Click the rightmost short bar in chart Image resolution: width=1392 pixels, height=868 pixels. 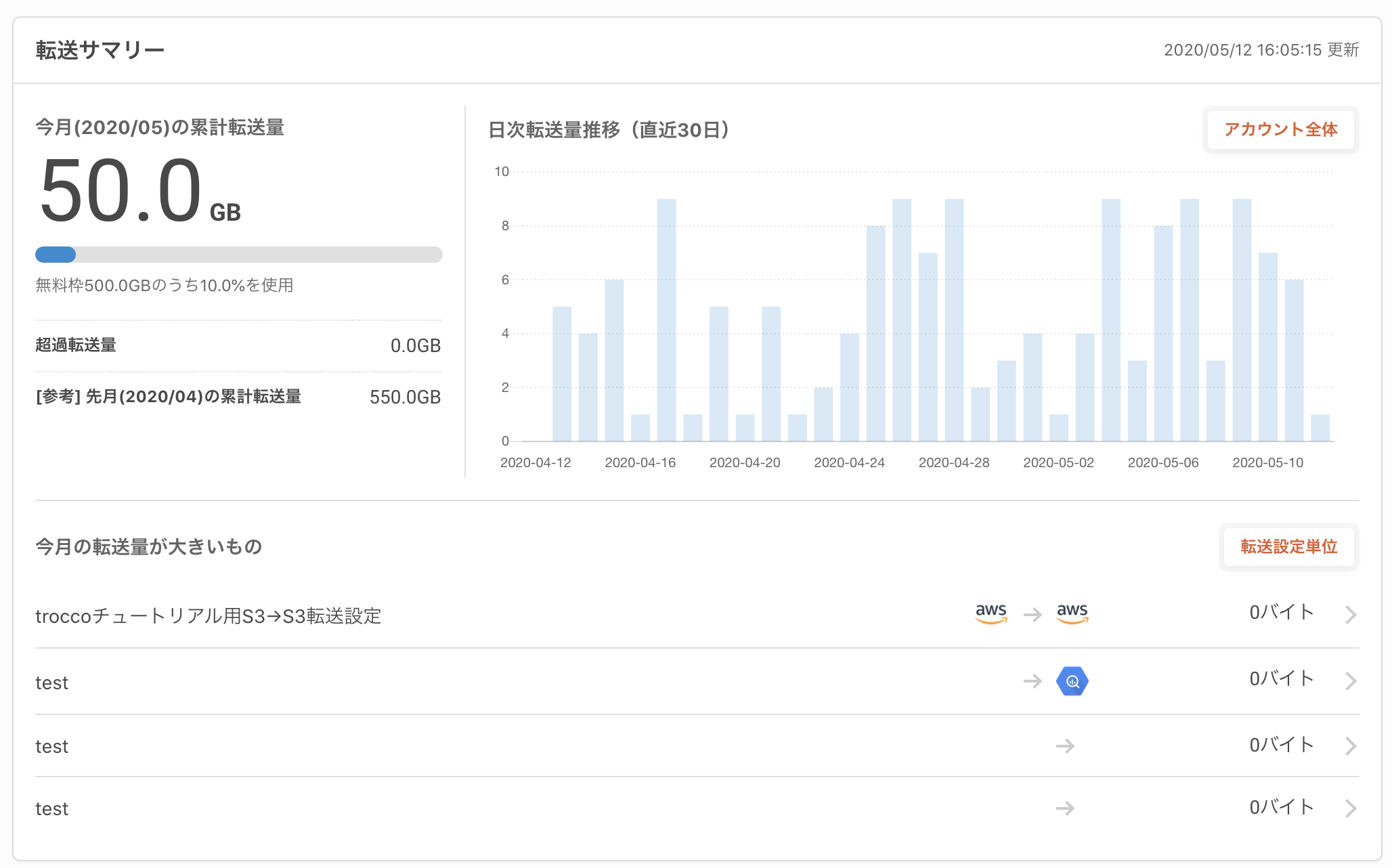[1320, 428]
